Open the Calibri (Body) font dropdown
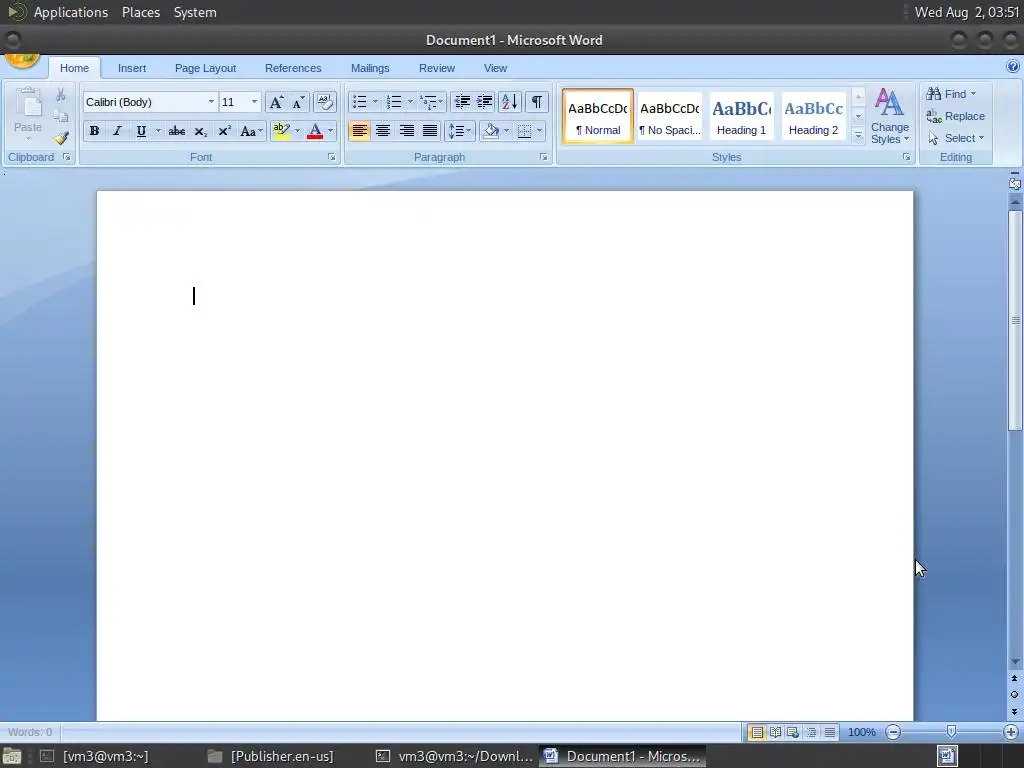The width and height of the screenshot is (1024, 768). [x=211, y=102]
